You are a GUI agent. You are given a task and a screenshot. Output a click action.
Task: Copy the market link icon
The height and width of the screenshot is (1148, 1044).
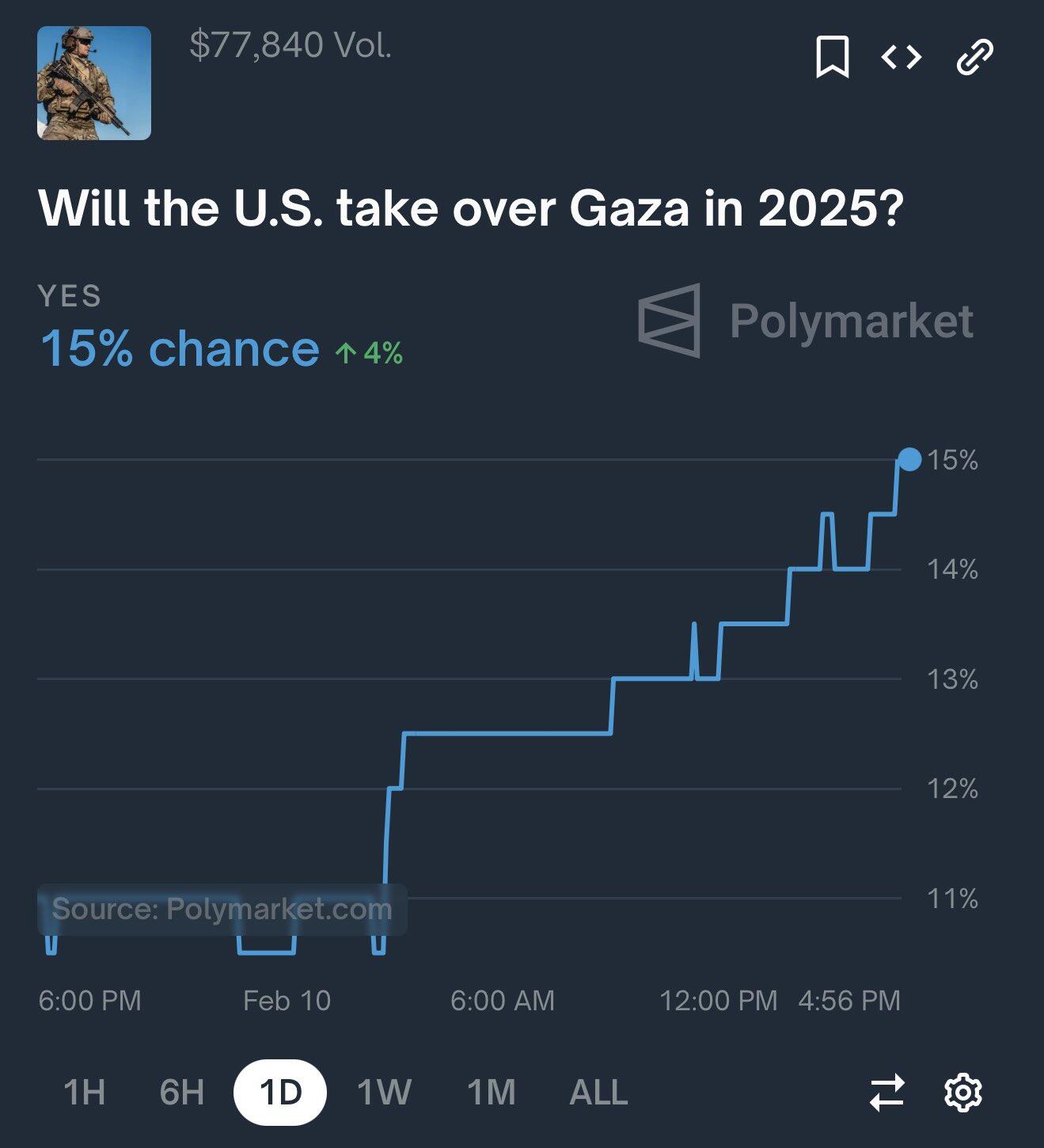pos(974,57)
